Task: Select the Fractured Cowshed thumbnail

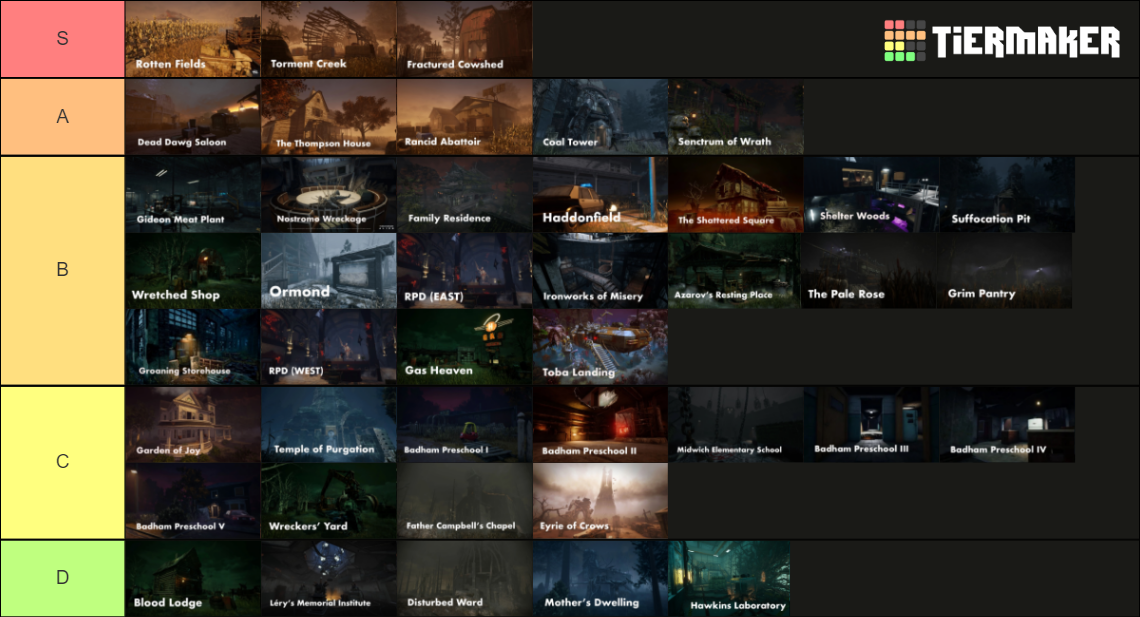Action: click(464, 39)
